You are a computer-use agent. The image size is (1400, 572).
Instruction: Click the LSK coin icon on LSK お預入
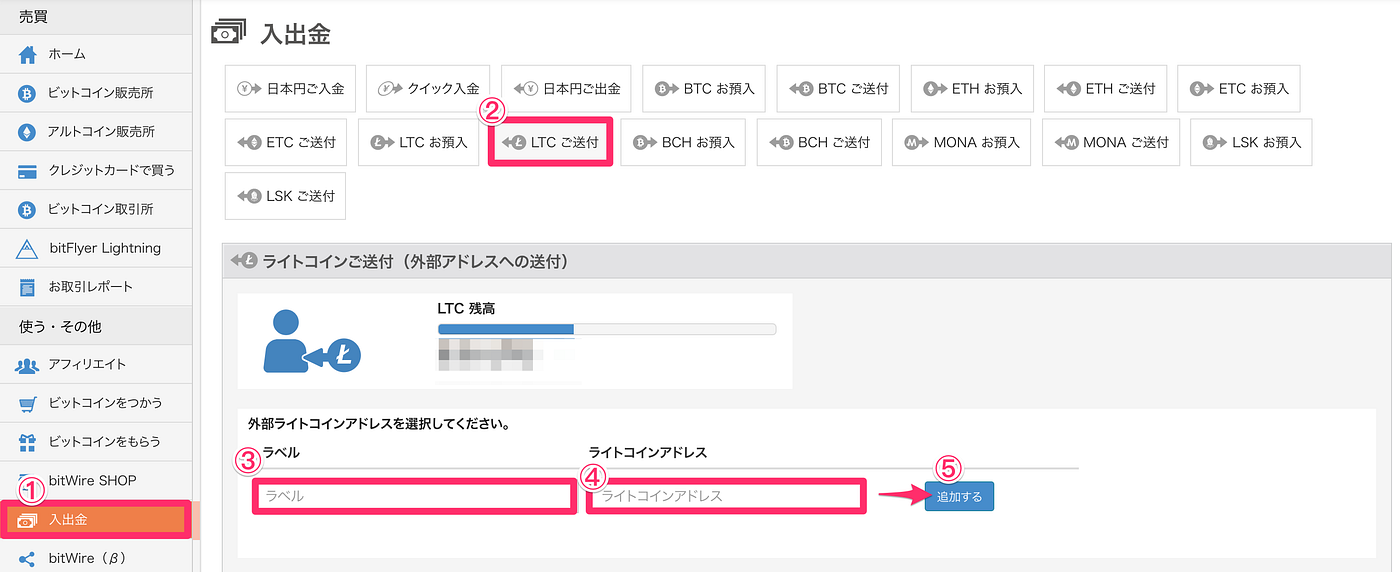[1215, 143]
